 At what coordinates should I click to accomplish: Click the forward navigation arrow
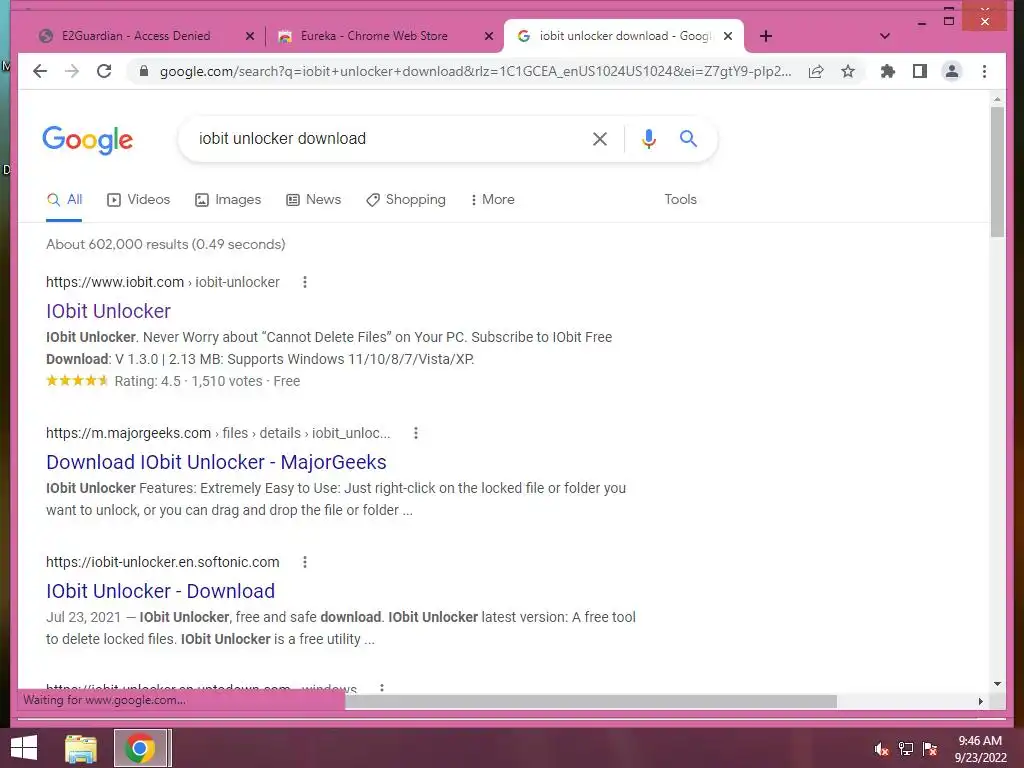click(x=72, y=71)
